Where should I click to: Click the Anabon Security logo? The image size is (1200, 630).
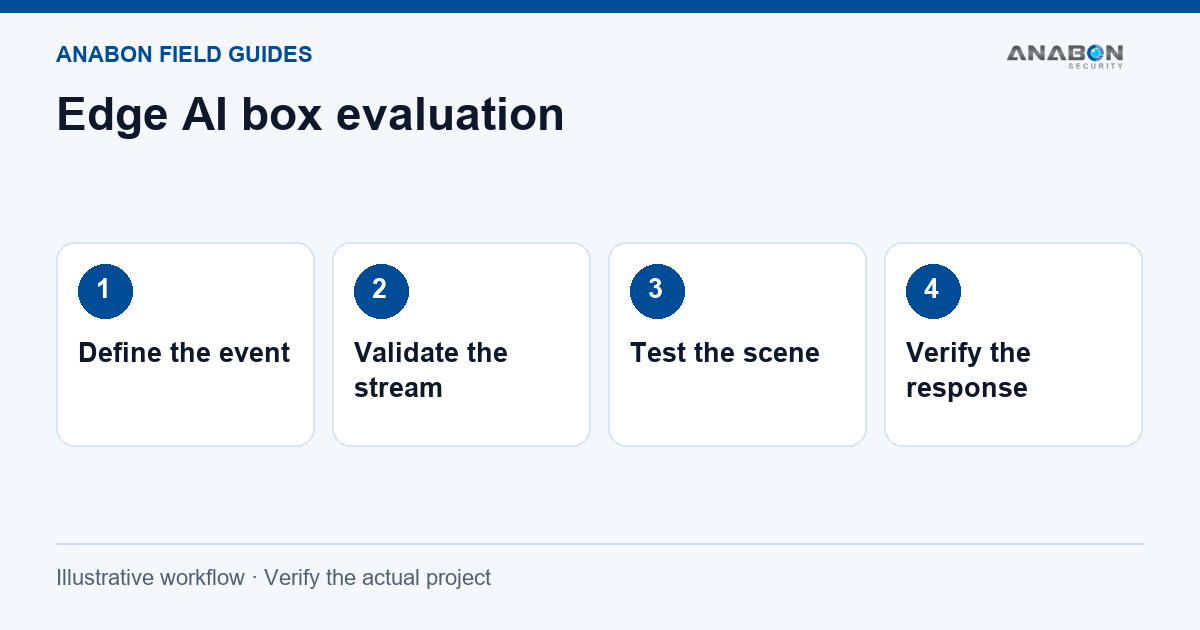(x=1065, y=56)
